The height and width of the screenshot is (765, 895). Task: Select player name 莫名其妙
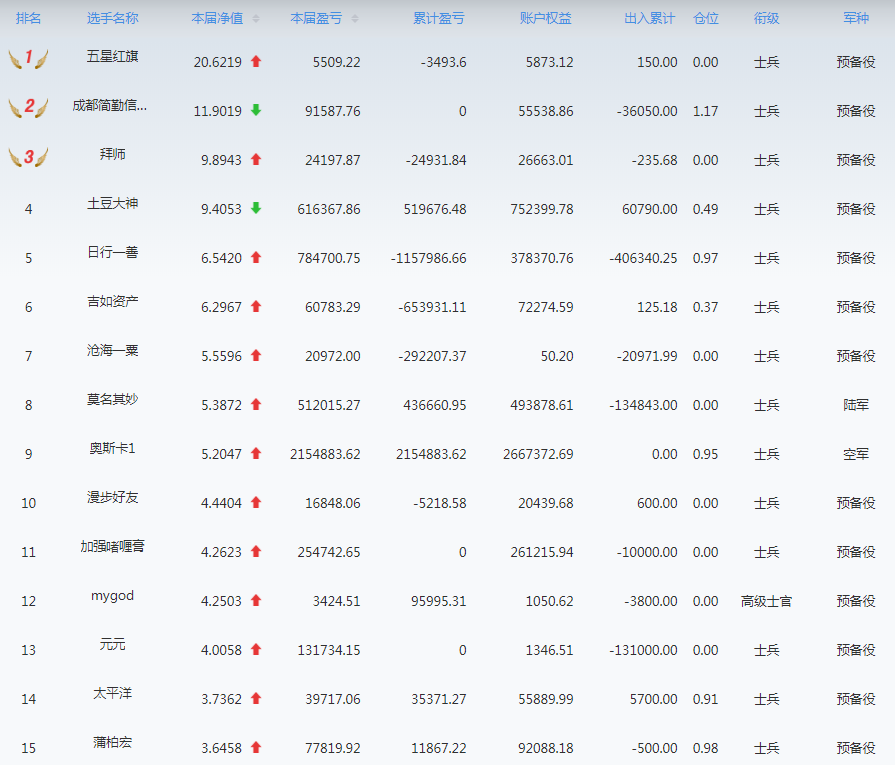[x=112, y=399]
